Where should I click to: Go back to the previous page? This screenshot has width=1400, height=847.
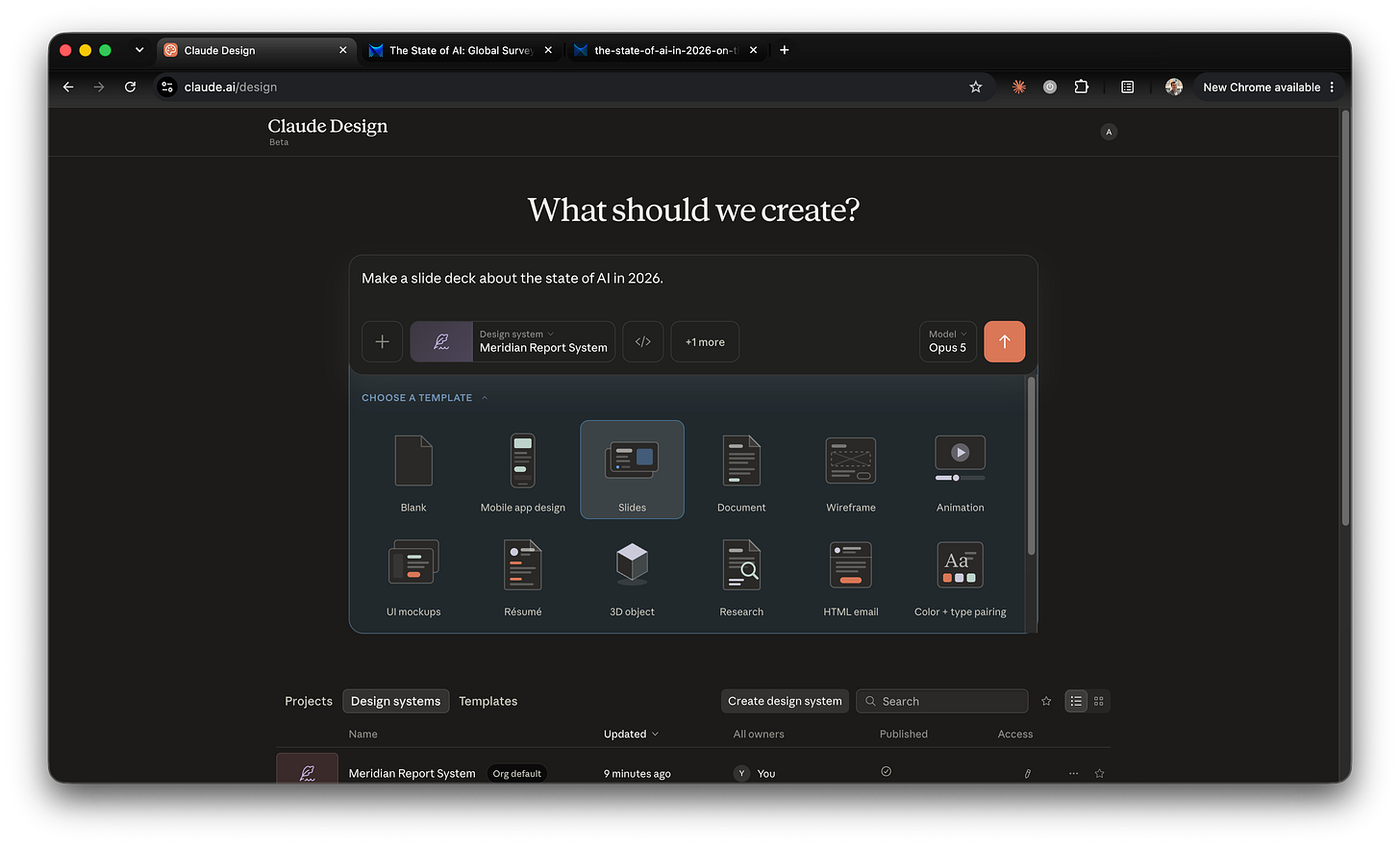click(x=68, y=87)
